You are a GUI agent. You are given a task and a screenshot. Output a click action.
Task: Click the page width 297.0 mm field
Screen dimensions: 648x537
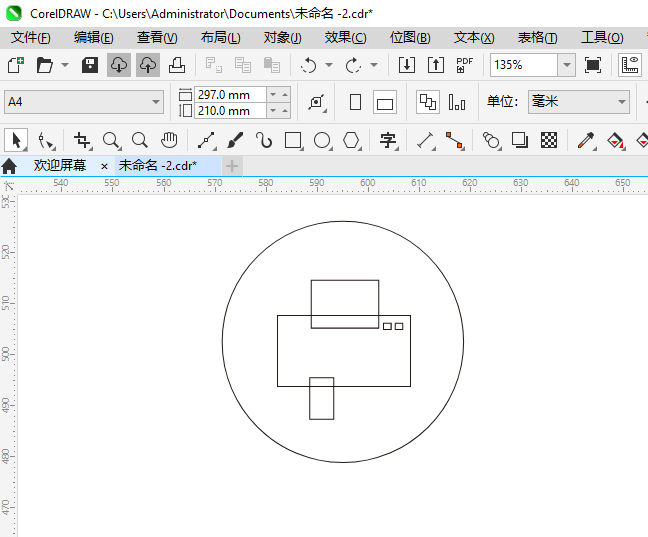pos(230,94)
